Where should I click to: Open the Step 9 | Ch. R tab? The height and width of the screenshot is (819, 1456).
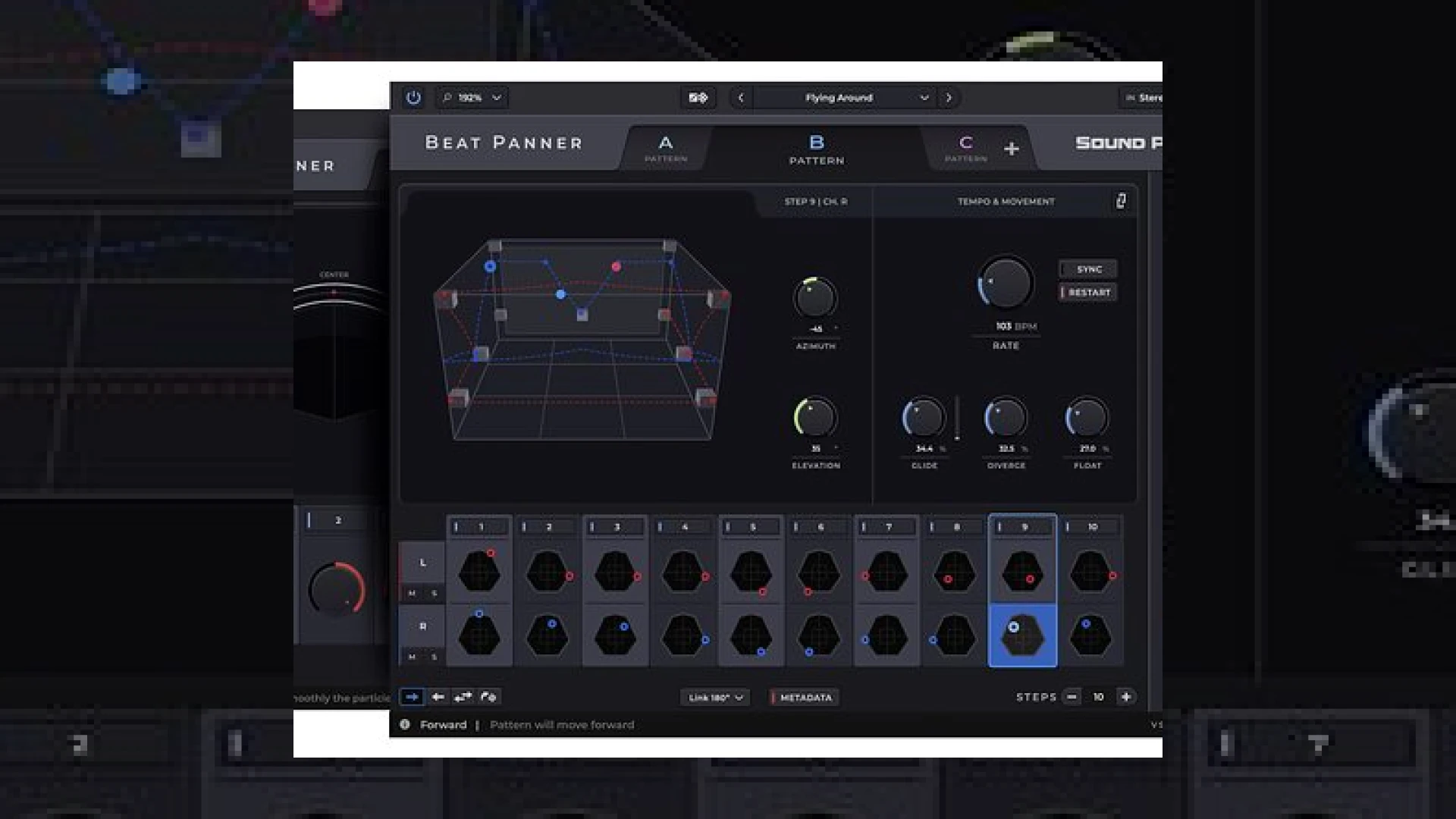816,202
